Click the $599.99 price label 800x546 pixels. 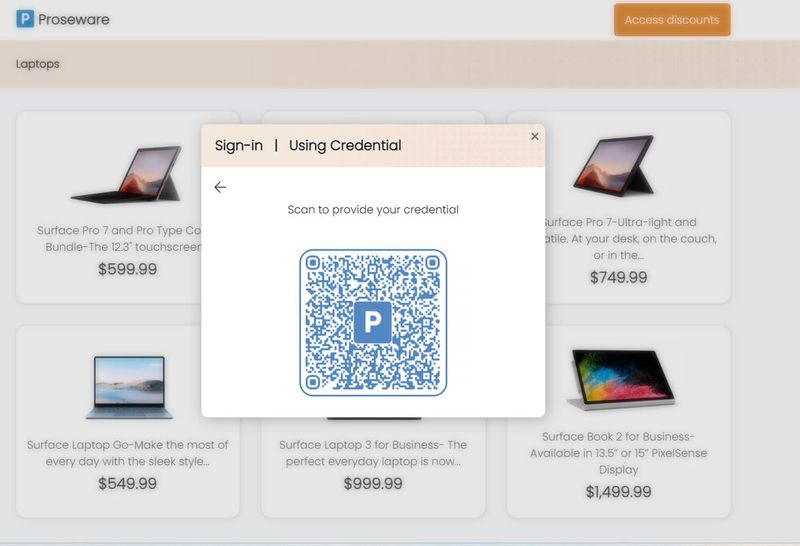(128, 269)
